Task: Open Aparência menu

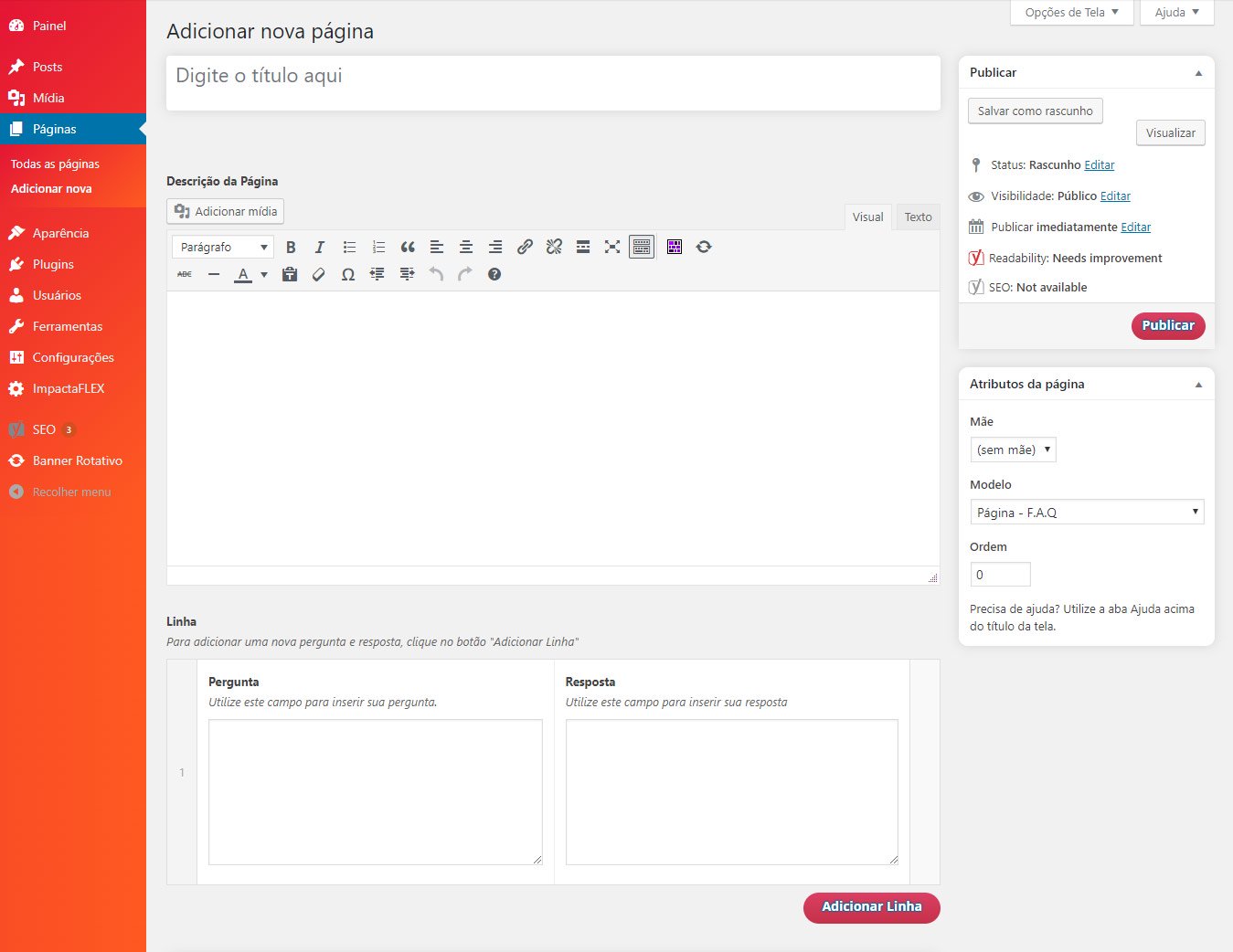Action: point(73,233)
